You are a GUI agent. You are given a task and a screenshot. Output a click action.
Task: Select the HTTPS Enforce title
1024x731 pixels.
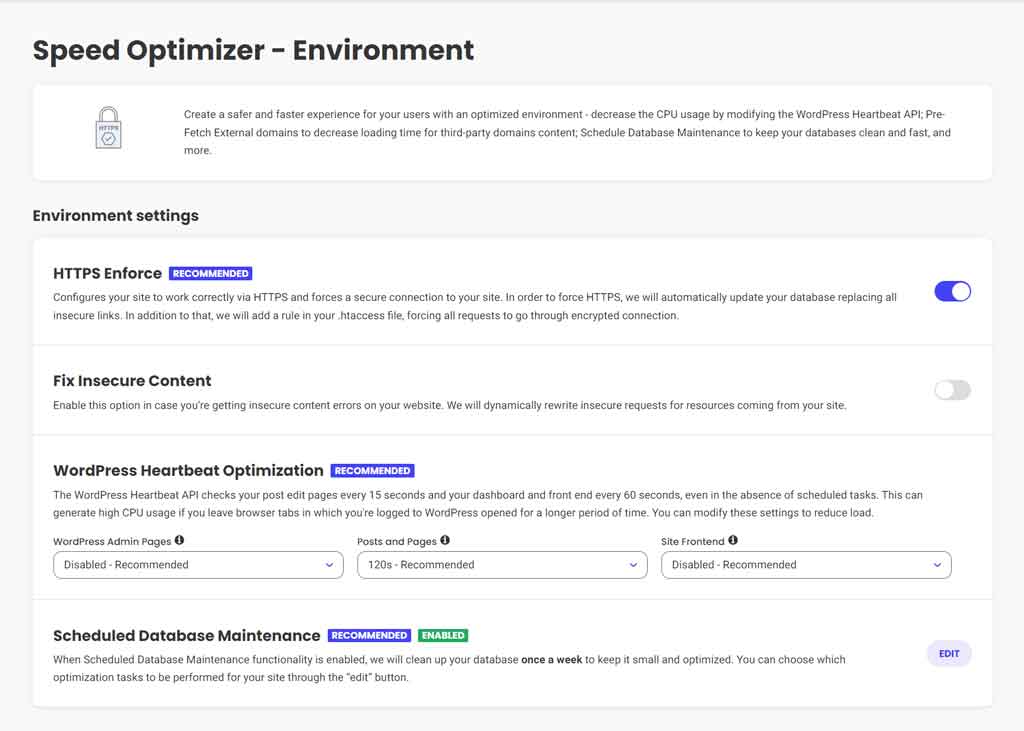107,273
